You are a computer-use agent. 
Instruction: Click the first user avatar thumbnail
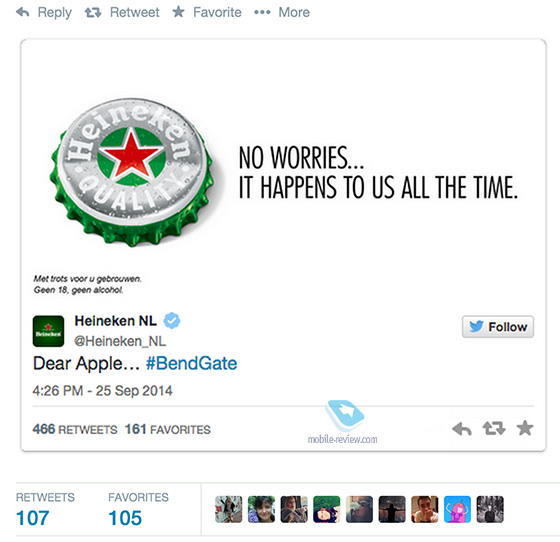(x=229, y=509)
